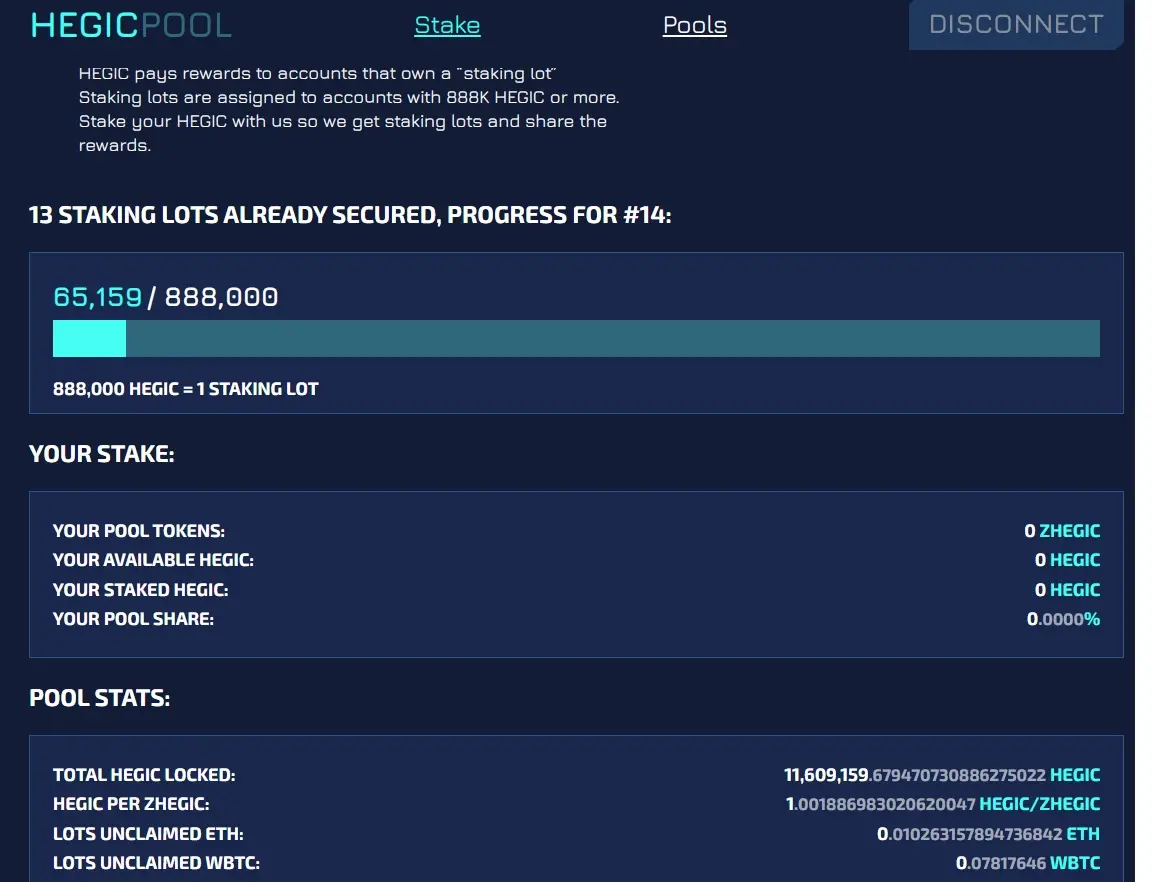This screenshot has height=882, width=1152.
Task: Click the available HEGIC value of 0
Action: tap(1067, 560)
